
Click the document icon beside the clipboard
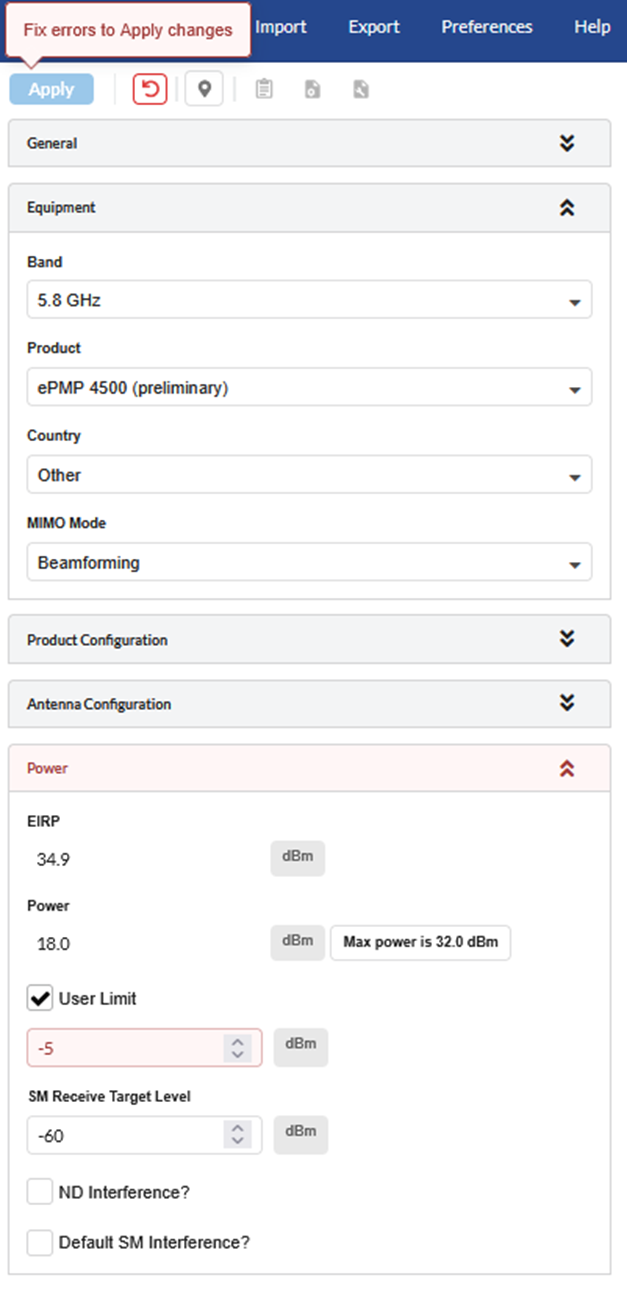pyautogui.click(x=312, y=89)
